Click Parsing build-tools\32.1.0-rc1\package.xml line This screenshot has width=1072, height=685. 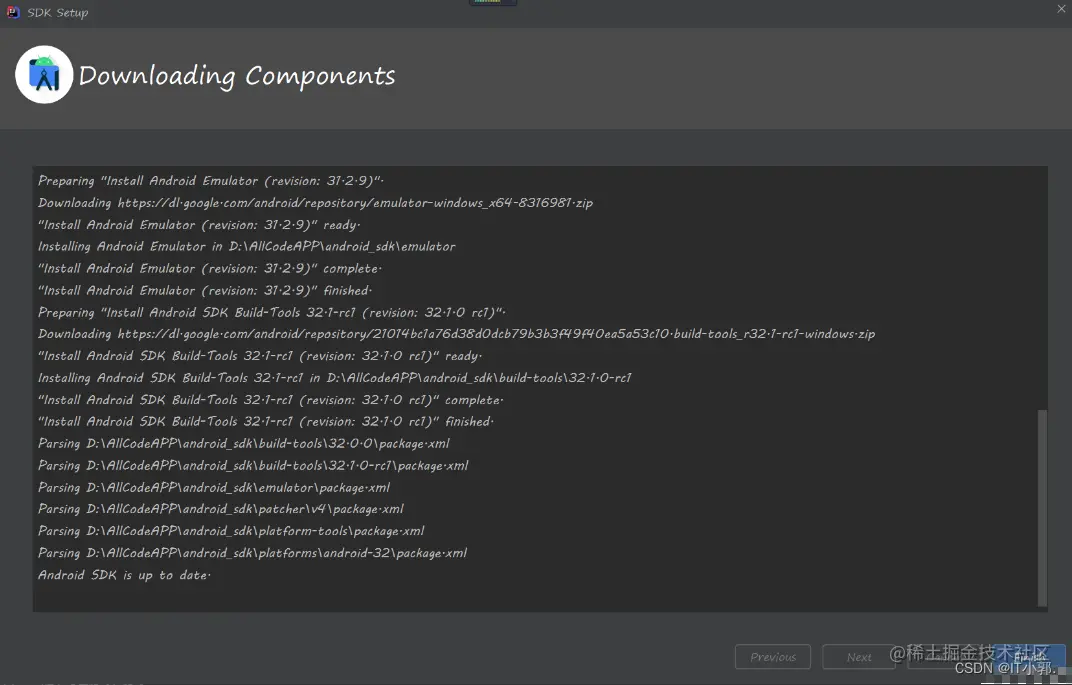[x=253, y=466]
